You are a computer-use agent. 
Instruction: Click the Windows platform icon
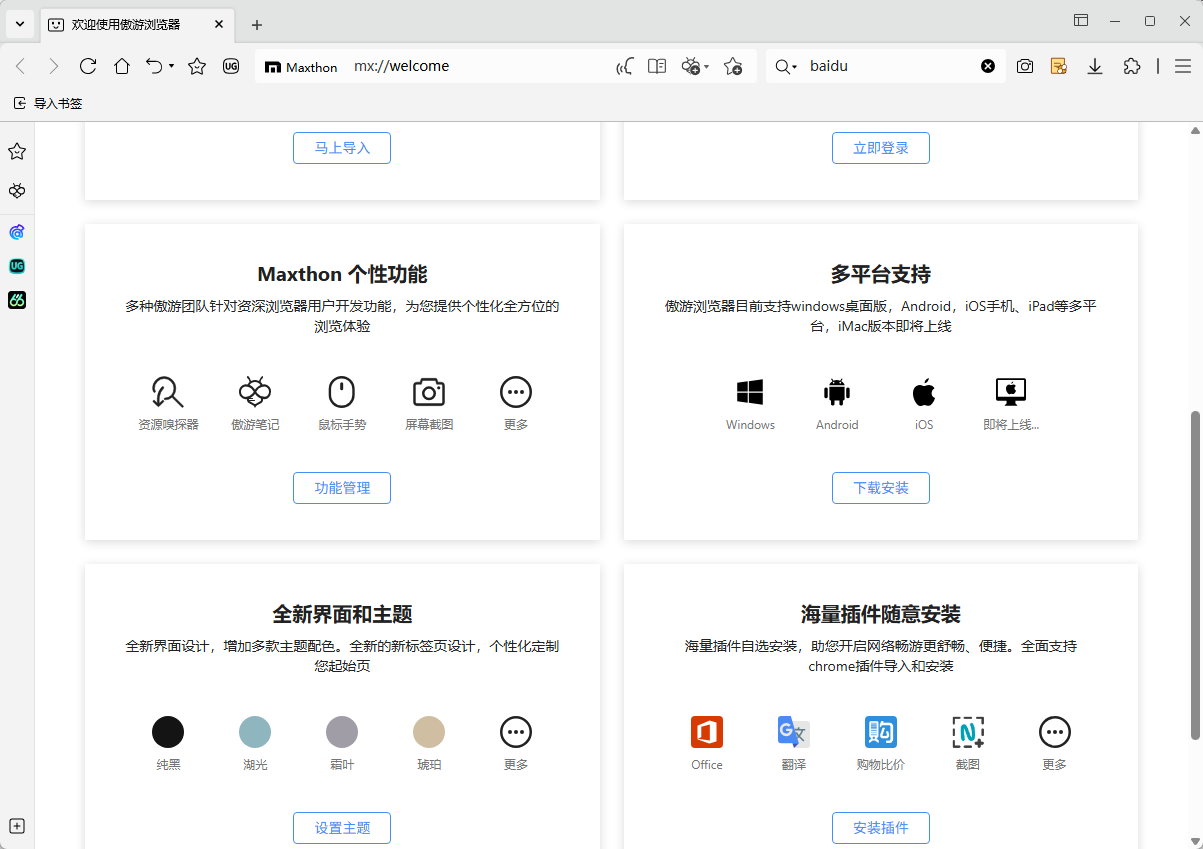(x=750, y=391)
